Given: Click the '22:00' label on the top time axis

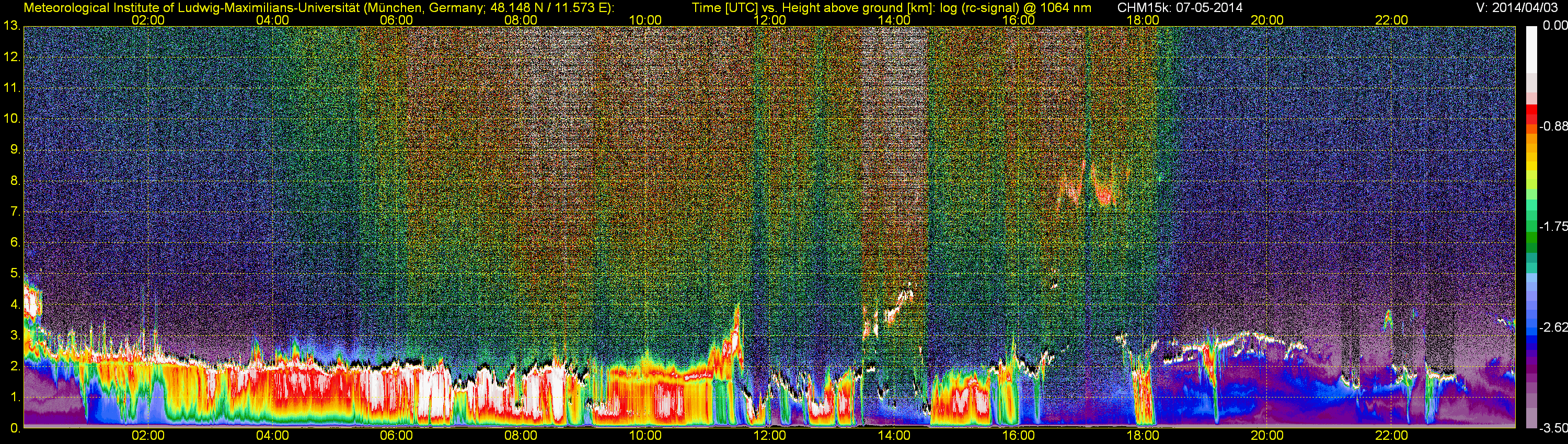Looking at the screenshot, I should tap(1391, 20).
